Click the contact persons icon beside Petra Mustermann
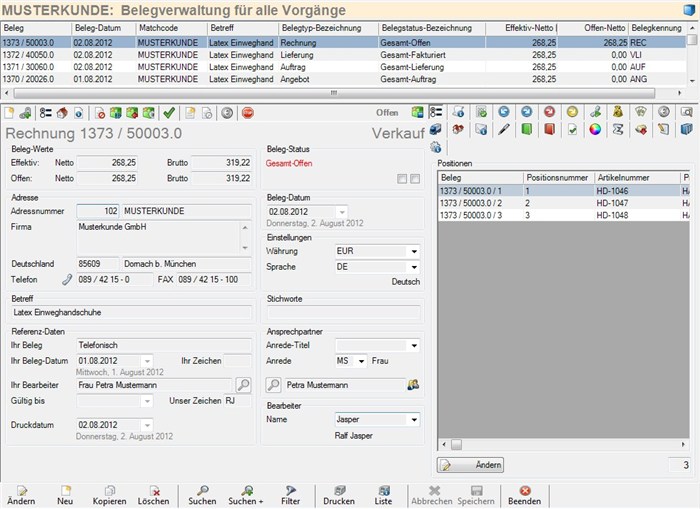The width and height of the screenshot is (700, 509). tap(413, 385)
